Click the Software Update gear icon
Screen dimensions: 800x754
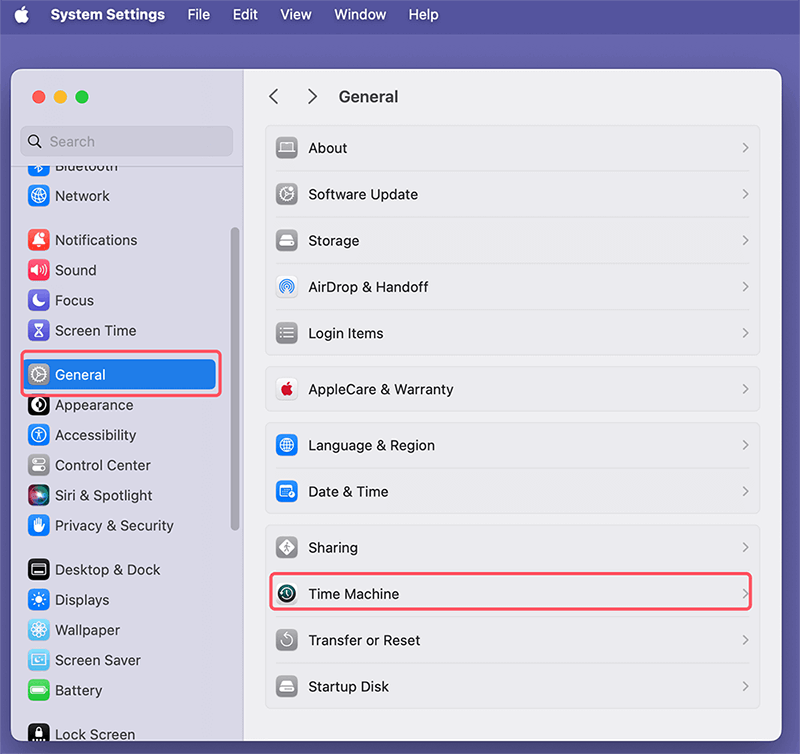click(287, 194)
